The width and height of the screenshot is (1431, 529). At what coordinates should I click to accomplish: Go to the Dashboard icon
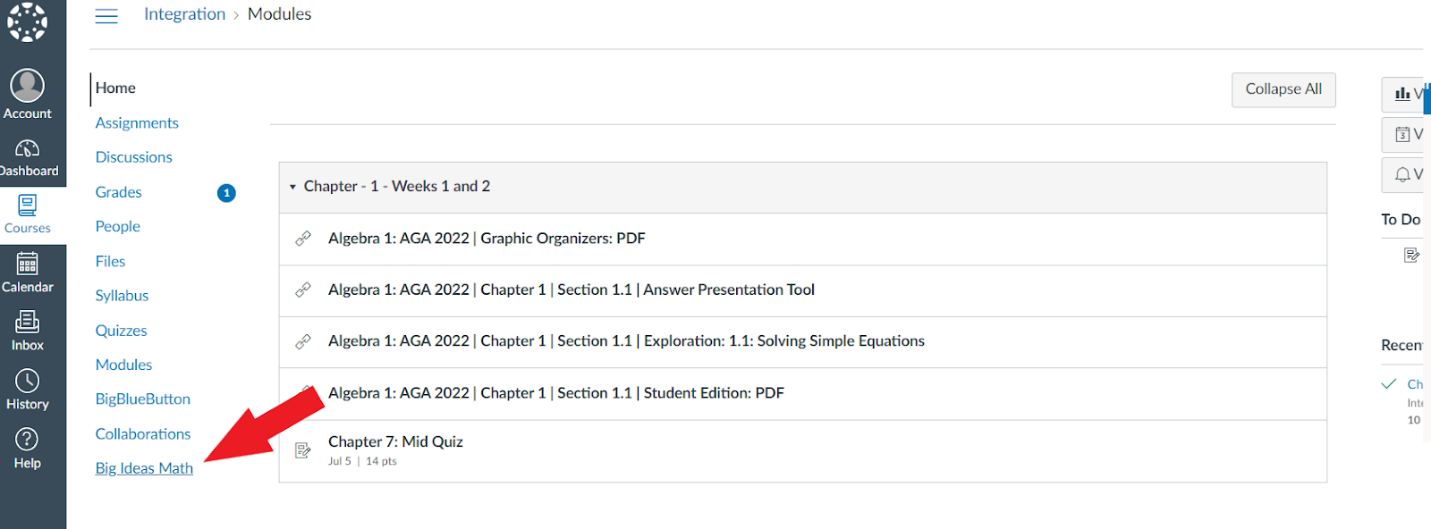pos(27,150)
